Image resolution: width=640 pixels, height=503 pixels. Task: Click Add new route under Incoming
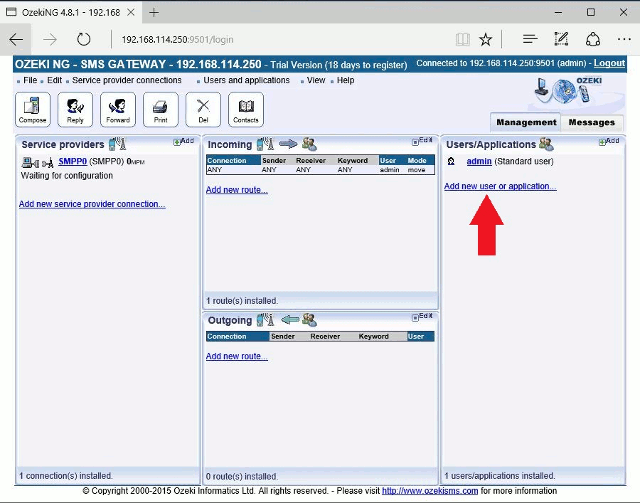coord(237,190)
